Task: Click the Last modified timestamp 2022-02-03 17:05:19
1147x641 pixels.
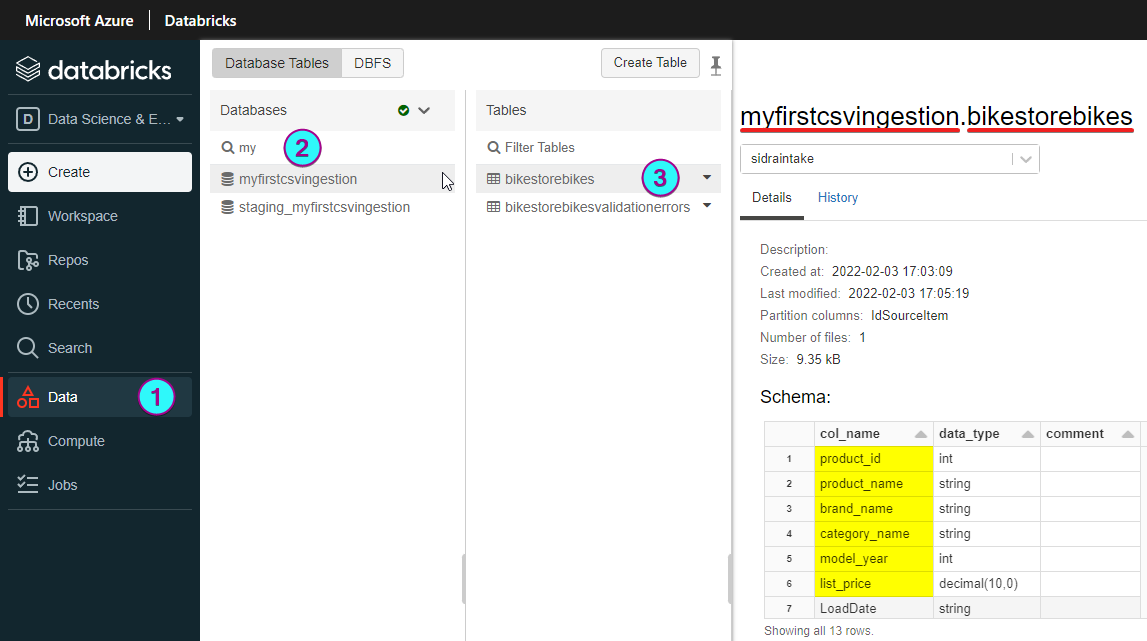Action: point(909,293)
